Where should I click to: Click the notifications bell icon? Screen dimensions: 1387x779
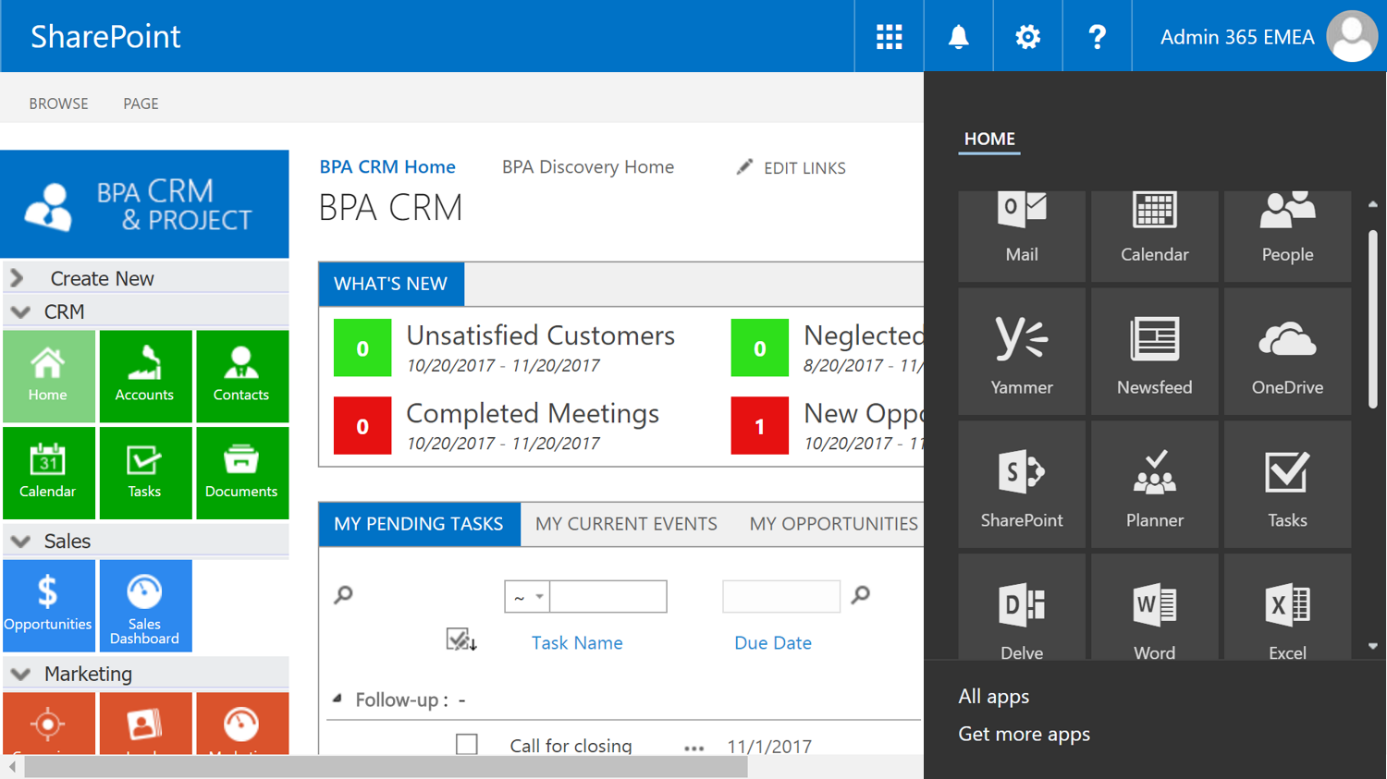(958, 37)
